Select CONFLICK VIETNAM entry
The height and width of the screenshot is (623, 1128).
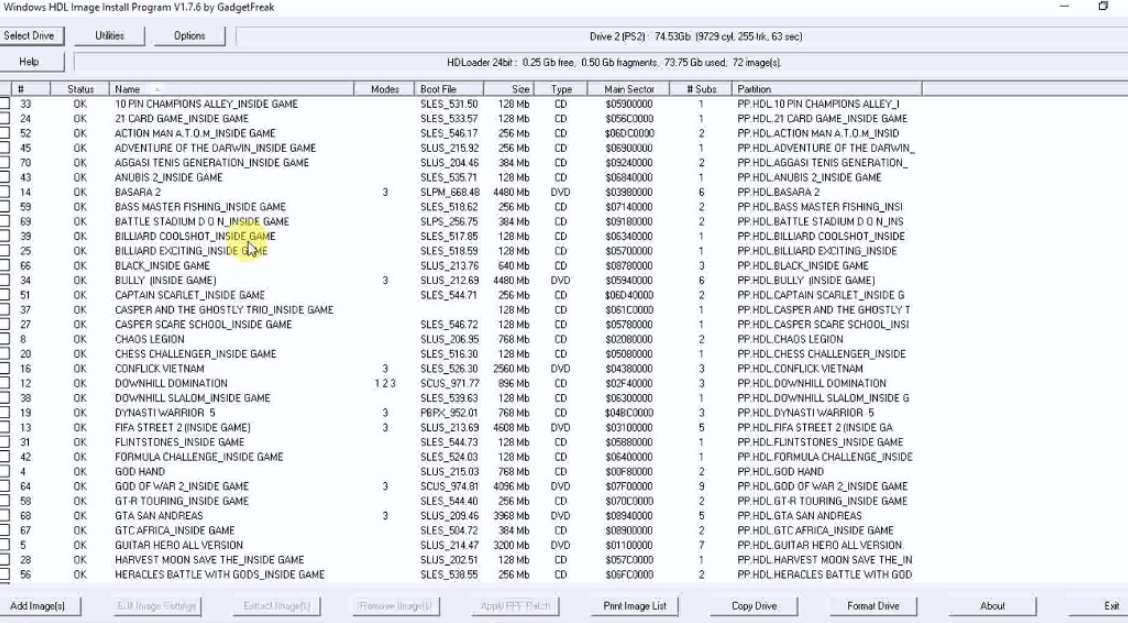(x=159, y=368)
